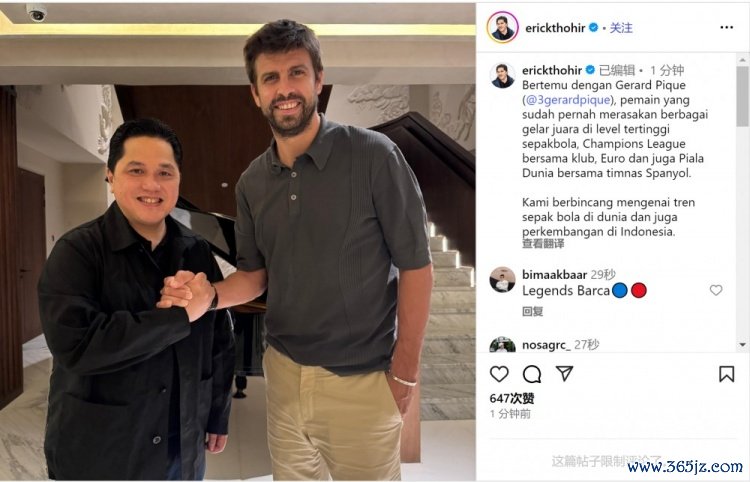Follow erickthohir via 关注 link

(x=621, y=28)
